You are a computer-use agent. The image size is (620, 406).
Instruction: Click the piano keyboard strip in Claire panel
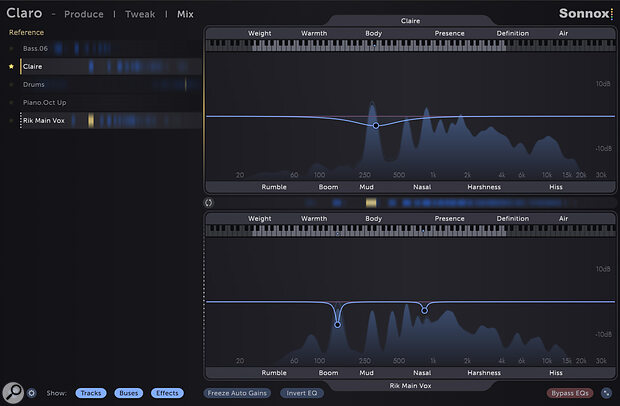pyautogui.click(x=410, y=45)
